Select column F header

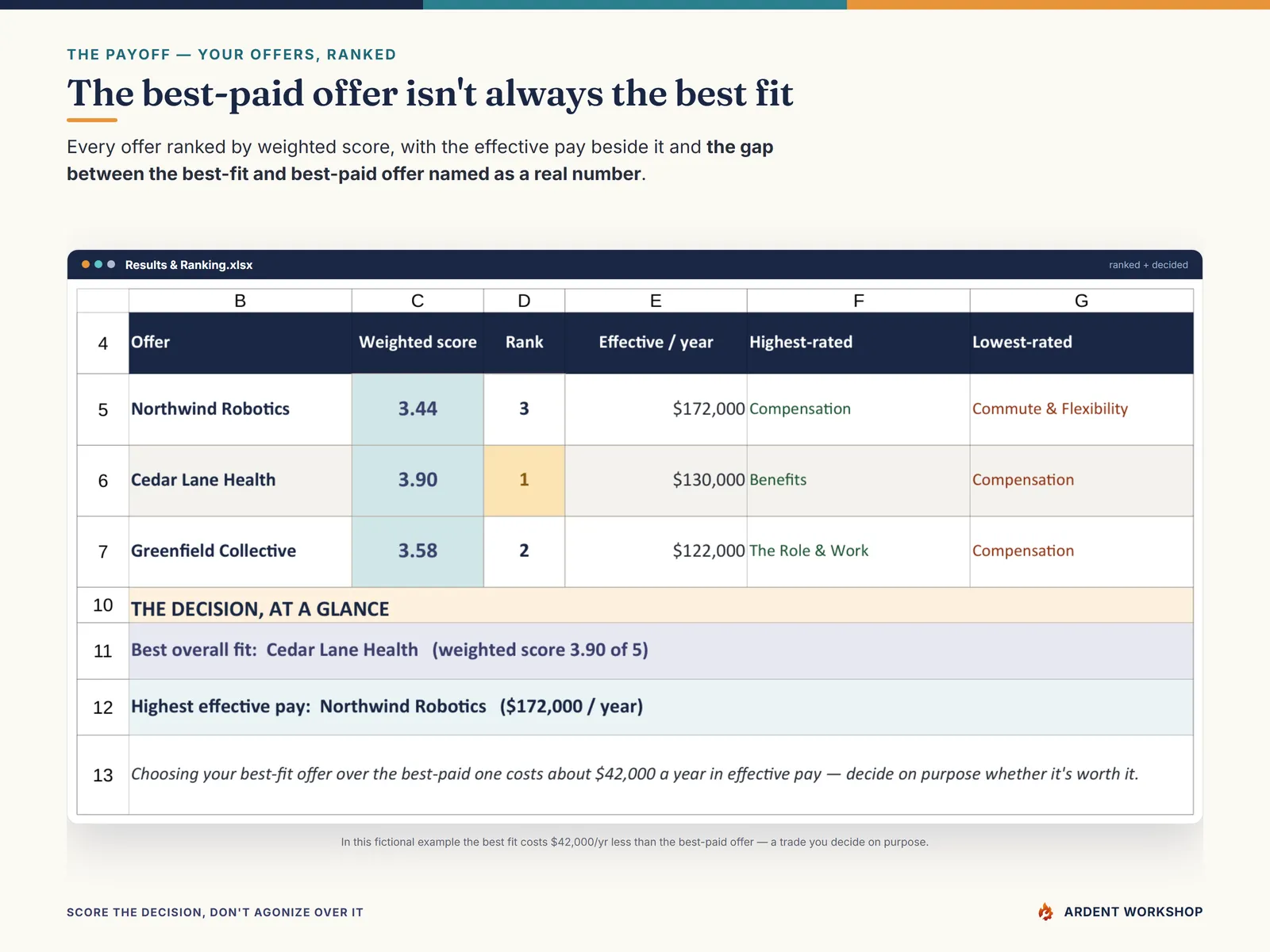tap(859, 301)
